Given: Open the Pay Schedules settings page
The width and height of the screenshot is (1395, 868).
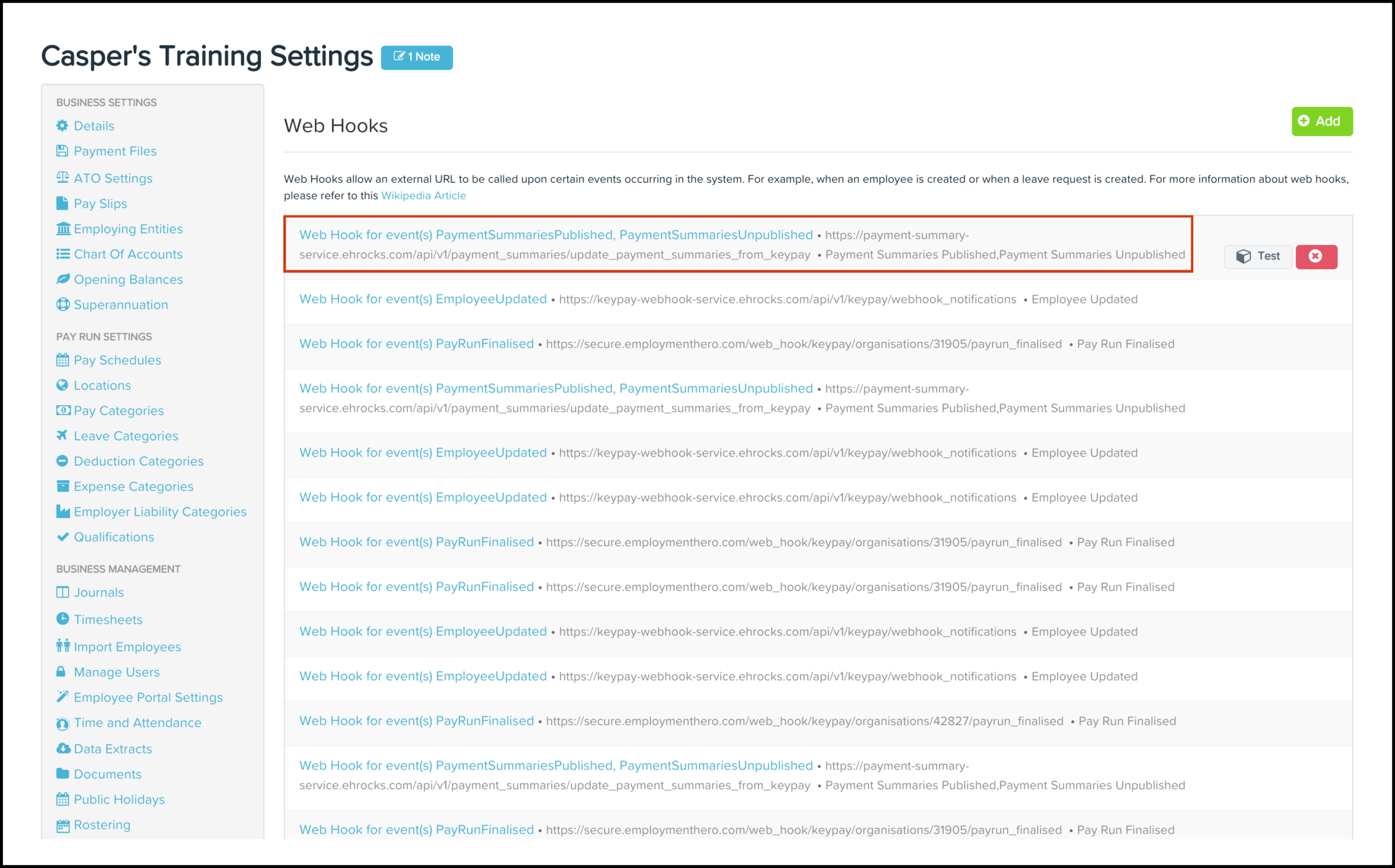Looking at the screenshot, I should click(117, 360).
